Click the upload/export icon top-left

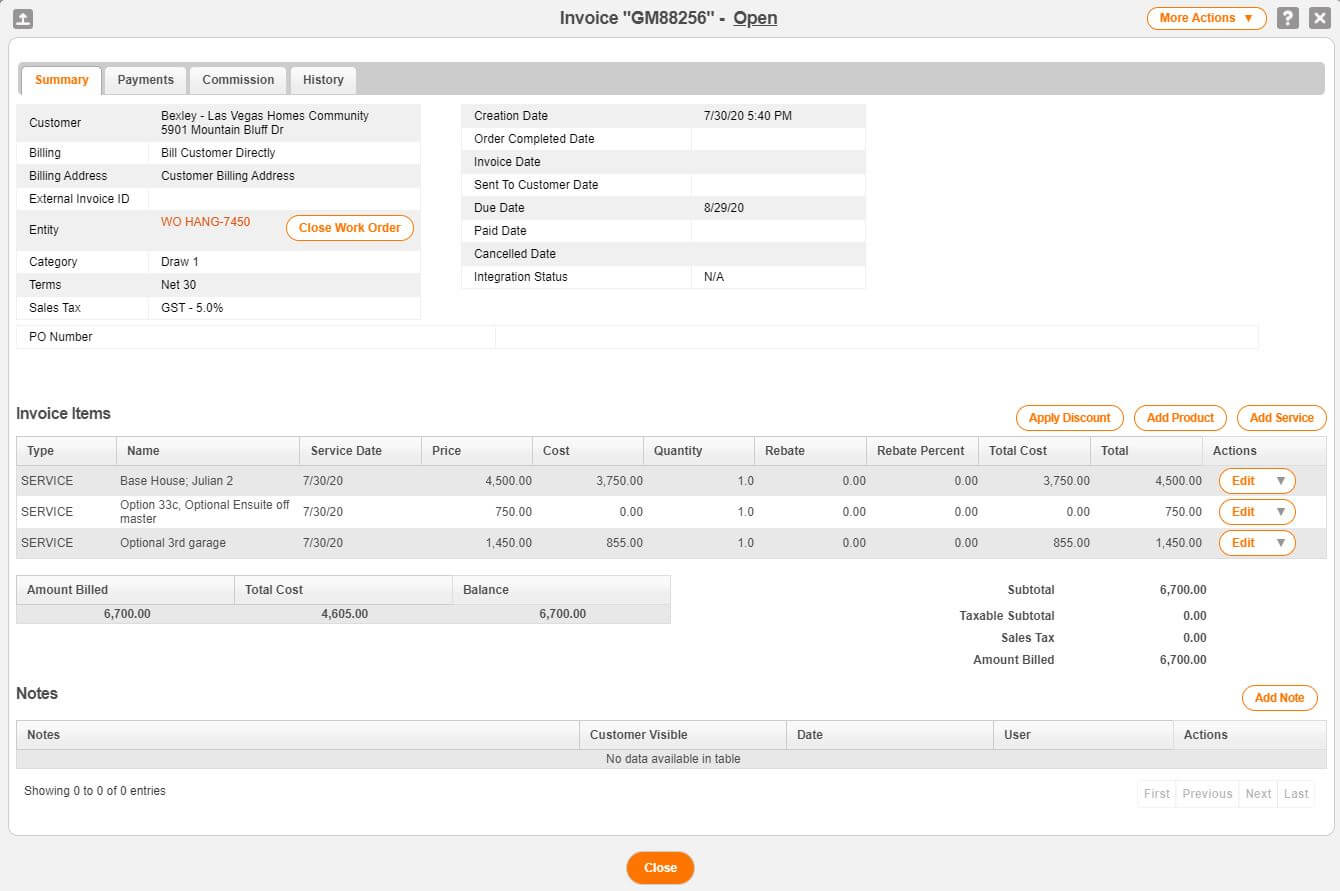pos(24,17)
